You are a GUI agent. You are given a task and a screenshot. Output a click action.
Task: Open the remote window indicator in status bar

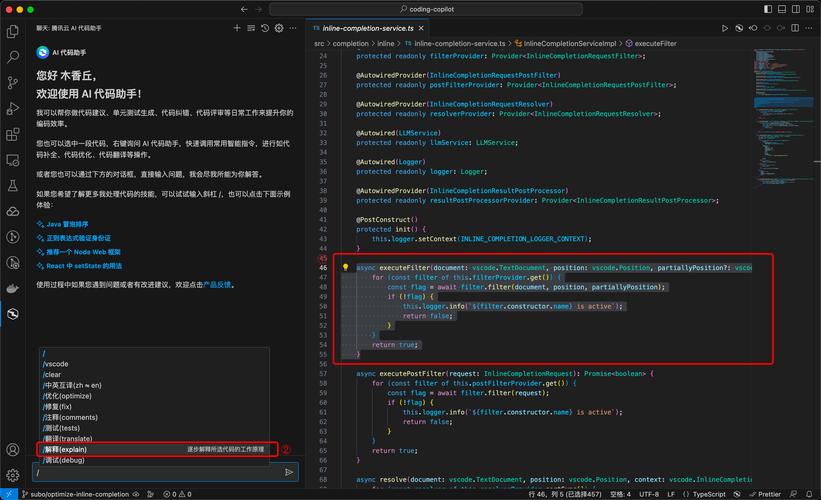tap(9, 494)
